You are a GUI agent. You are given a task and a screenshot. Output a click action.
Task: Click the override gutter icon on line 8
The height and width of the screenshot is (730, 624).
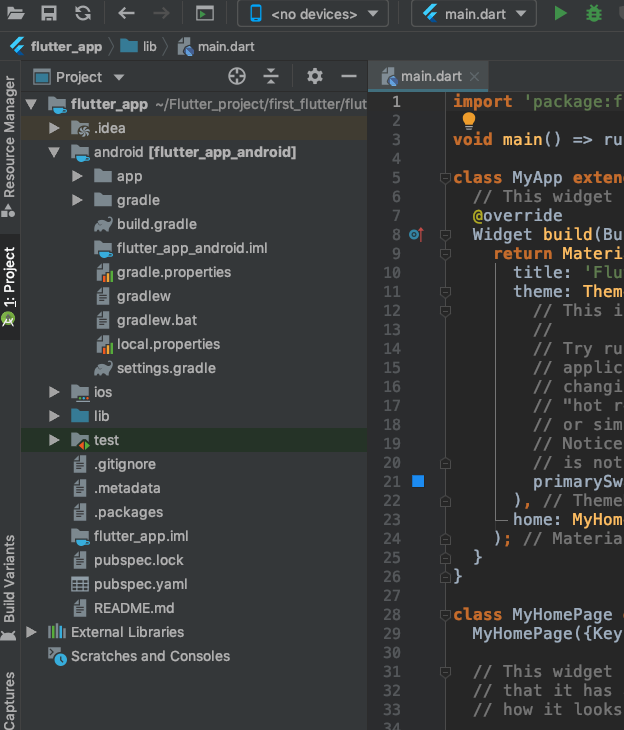tap(416, 235)
